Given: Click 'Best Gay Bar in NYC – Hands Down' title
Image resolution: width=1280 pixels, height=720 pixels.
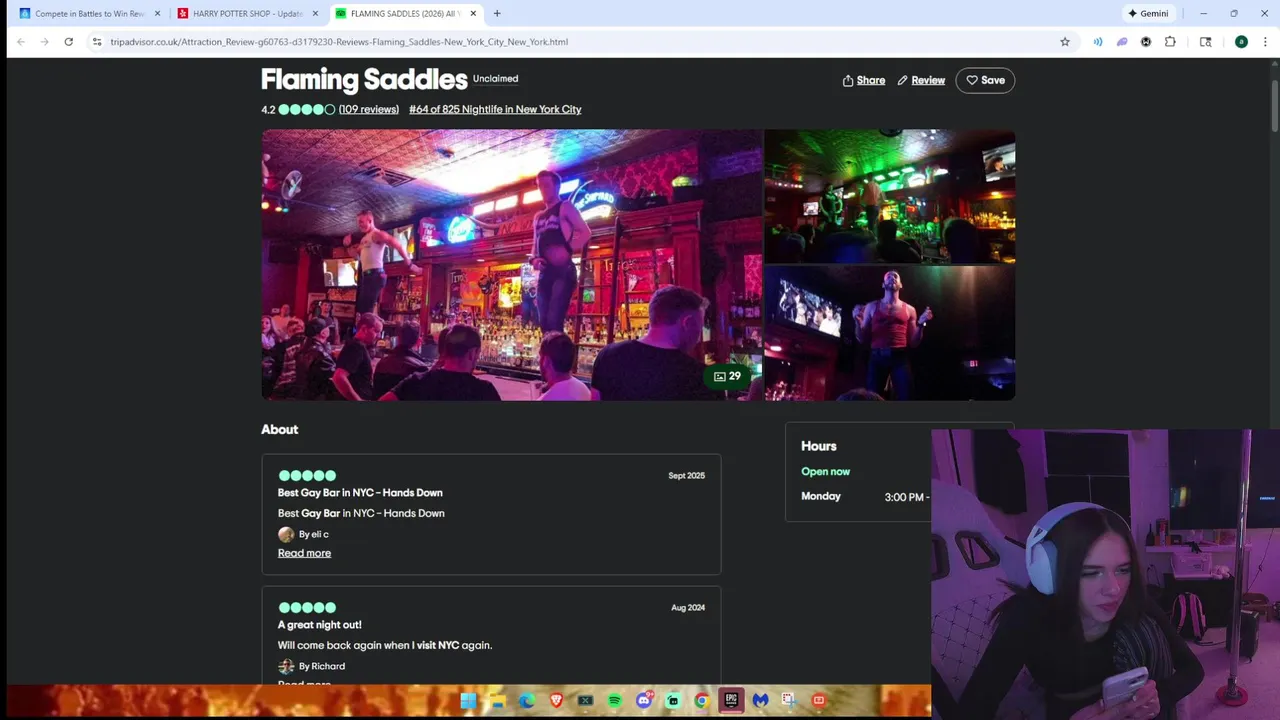Looking at the screenshot, I should (x=360, y=492).
